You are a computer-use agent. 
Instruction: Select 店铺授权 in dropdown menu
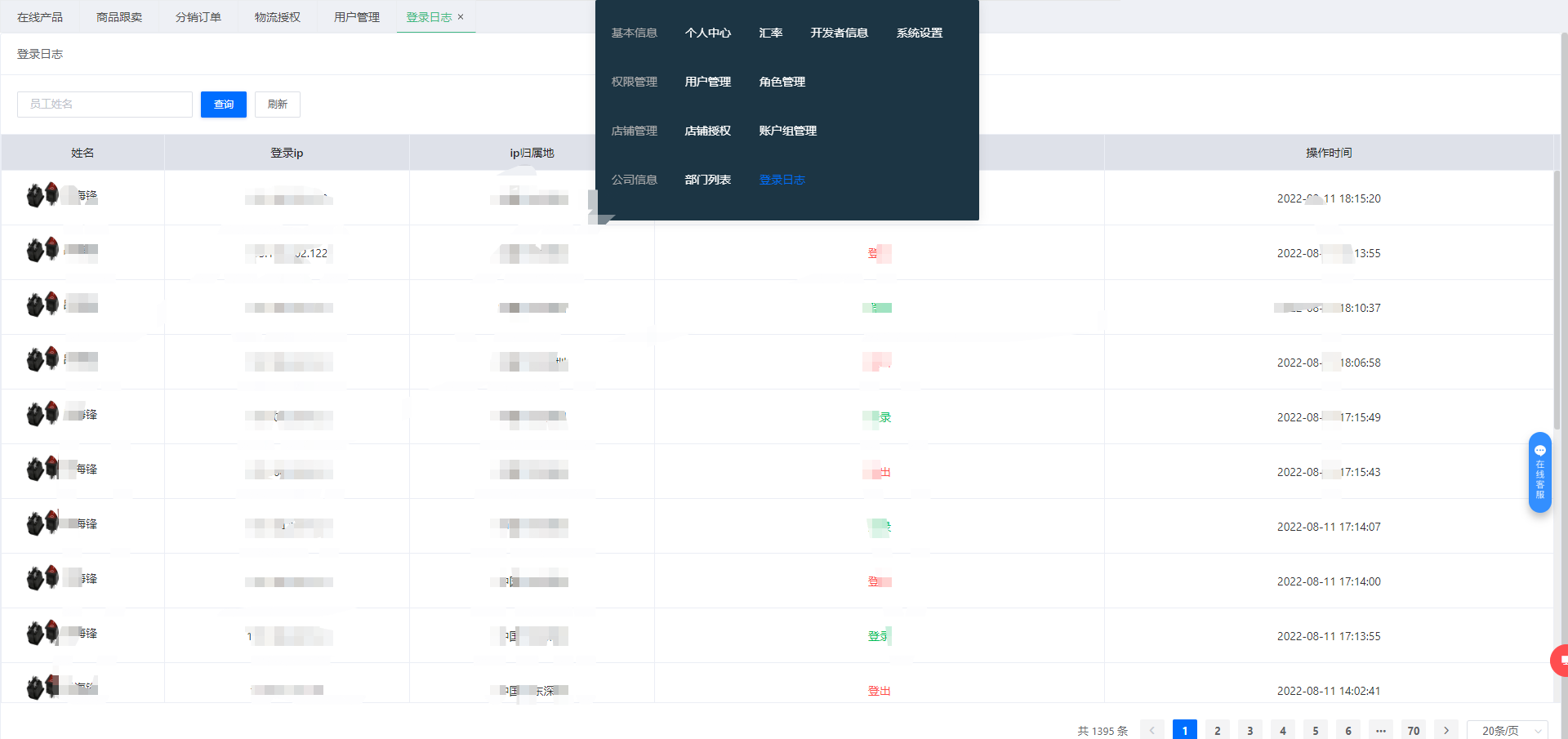coord(707,131)
